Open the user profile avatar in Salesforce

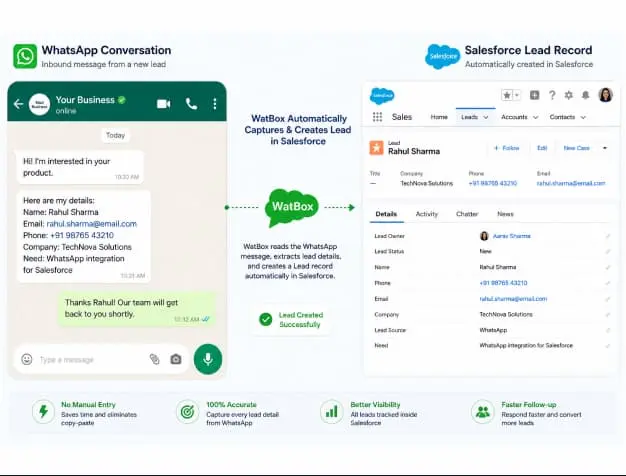tap(605, 95)
